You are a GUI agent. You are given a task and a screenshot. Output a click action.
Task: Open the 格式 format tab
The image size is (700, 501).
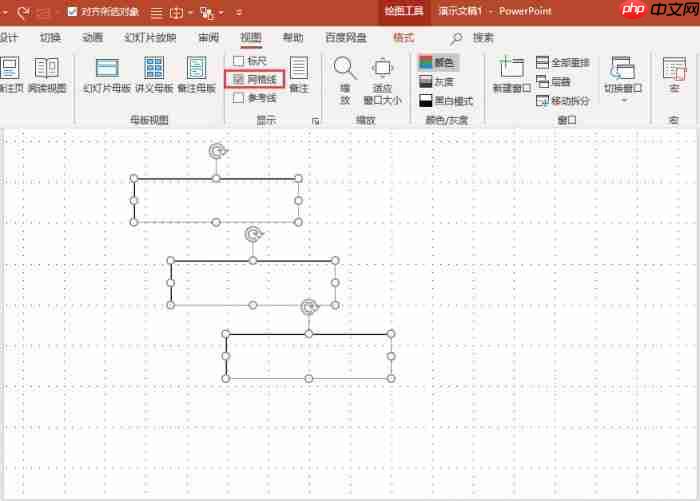tap(404, 38)
